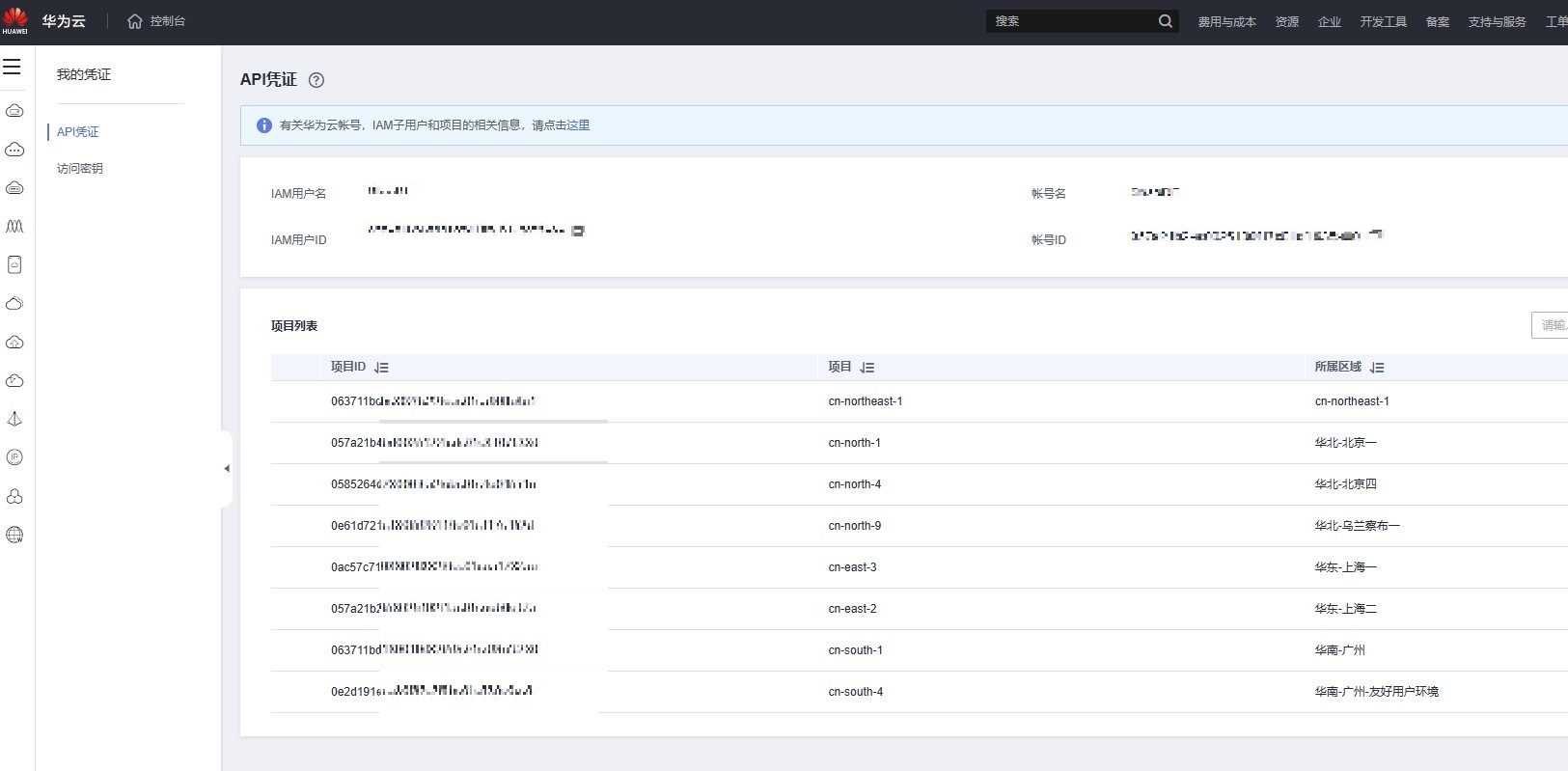
Task: Copy the 帐号ID with copy icon
Action: [1376, 234]
